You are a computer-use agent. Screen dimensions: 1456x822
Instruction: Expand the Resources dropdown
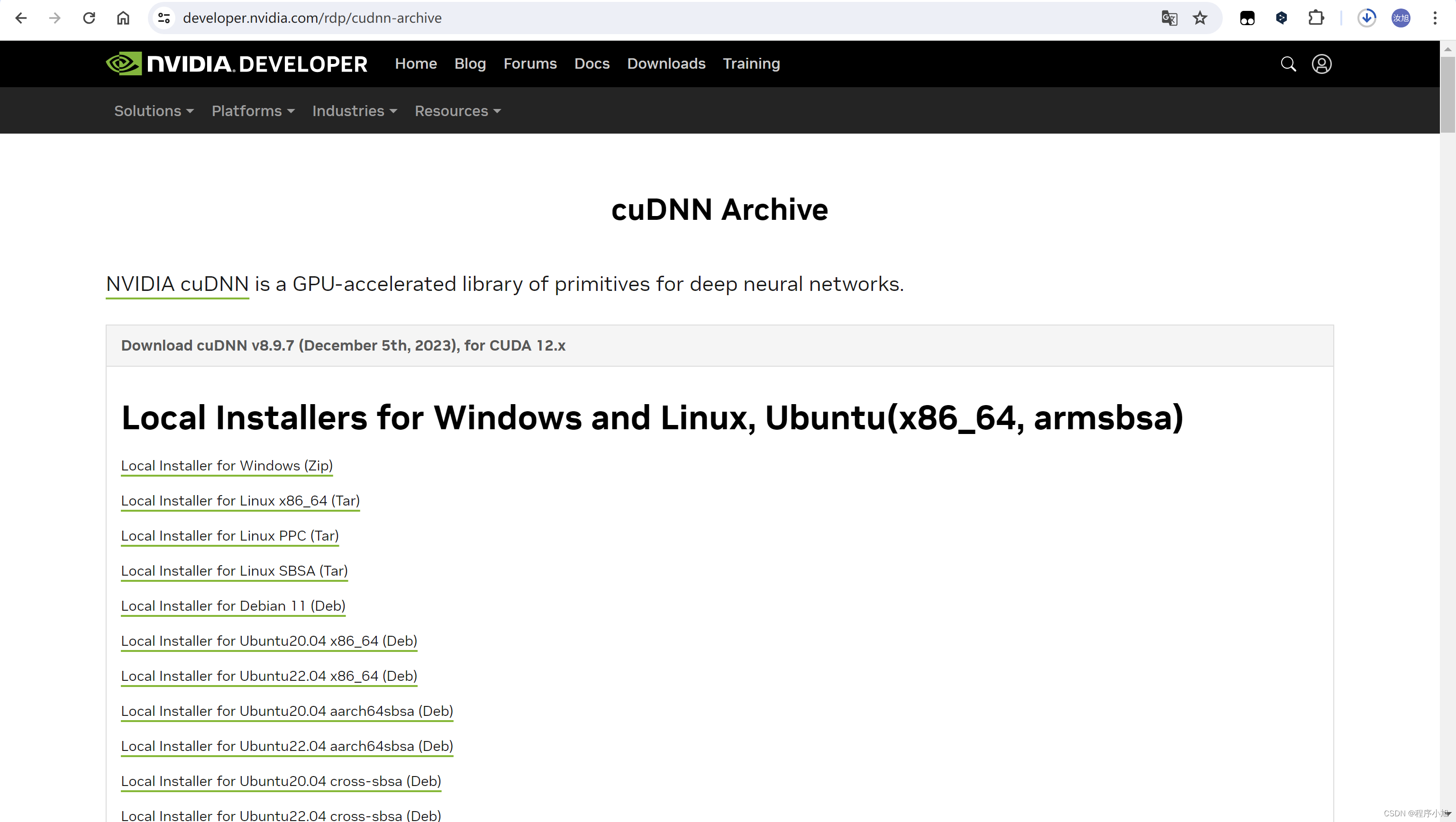coord(457,111)
